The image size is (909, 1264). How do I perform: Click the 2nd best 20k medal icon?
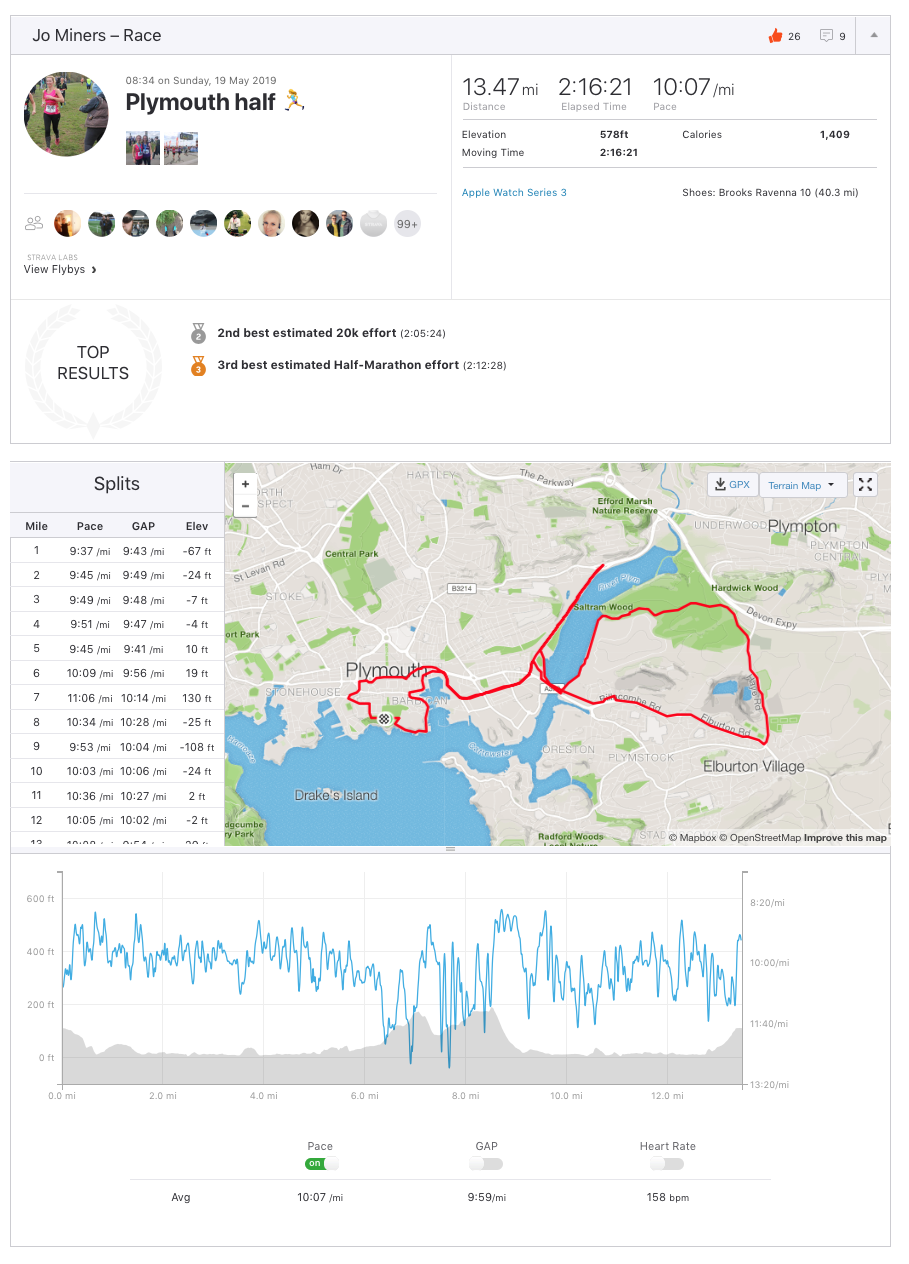pos(198,333)
